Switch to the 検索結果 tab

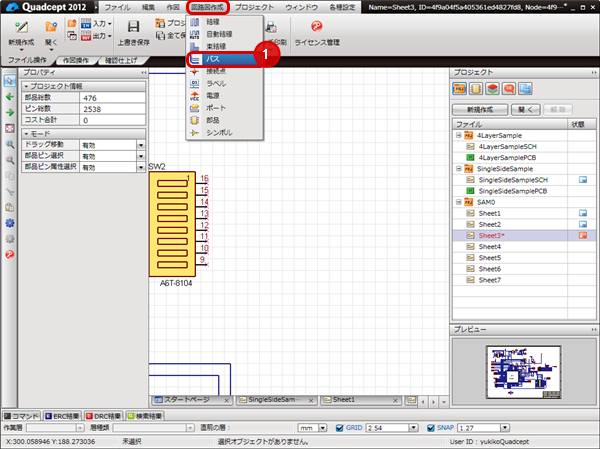145,416
